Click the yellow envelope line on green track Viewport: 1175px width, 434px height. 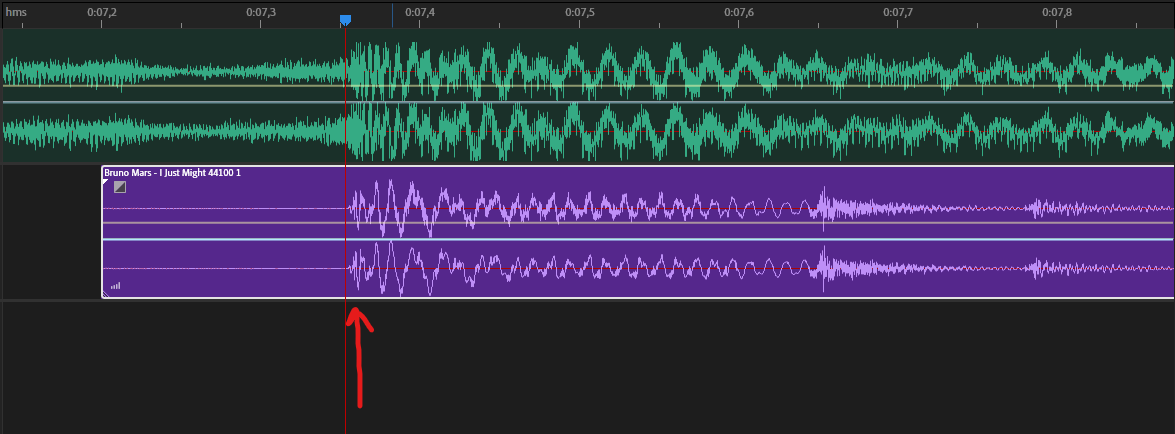click(200, 86)
